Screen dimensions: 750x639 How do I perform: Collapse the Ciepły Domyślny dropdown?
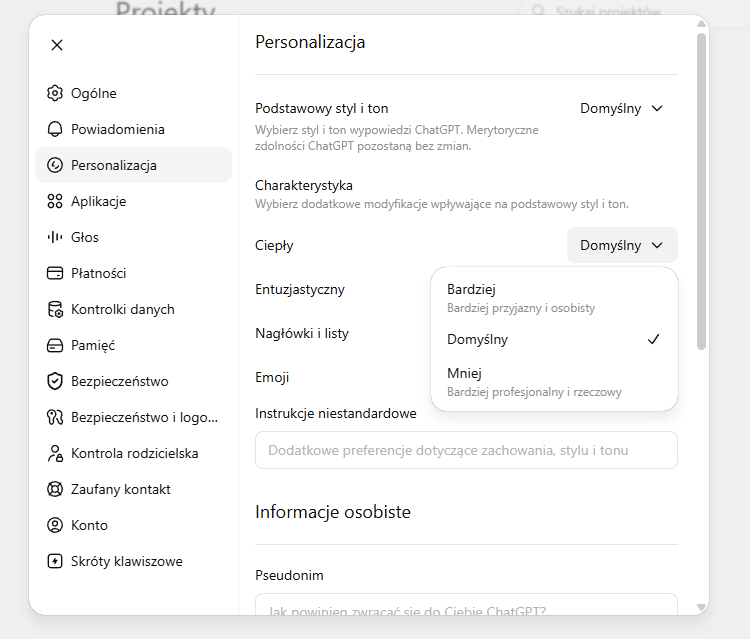(622, 245)
